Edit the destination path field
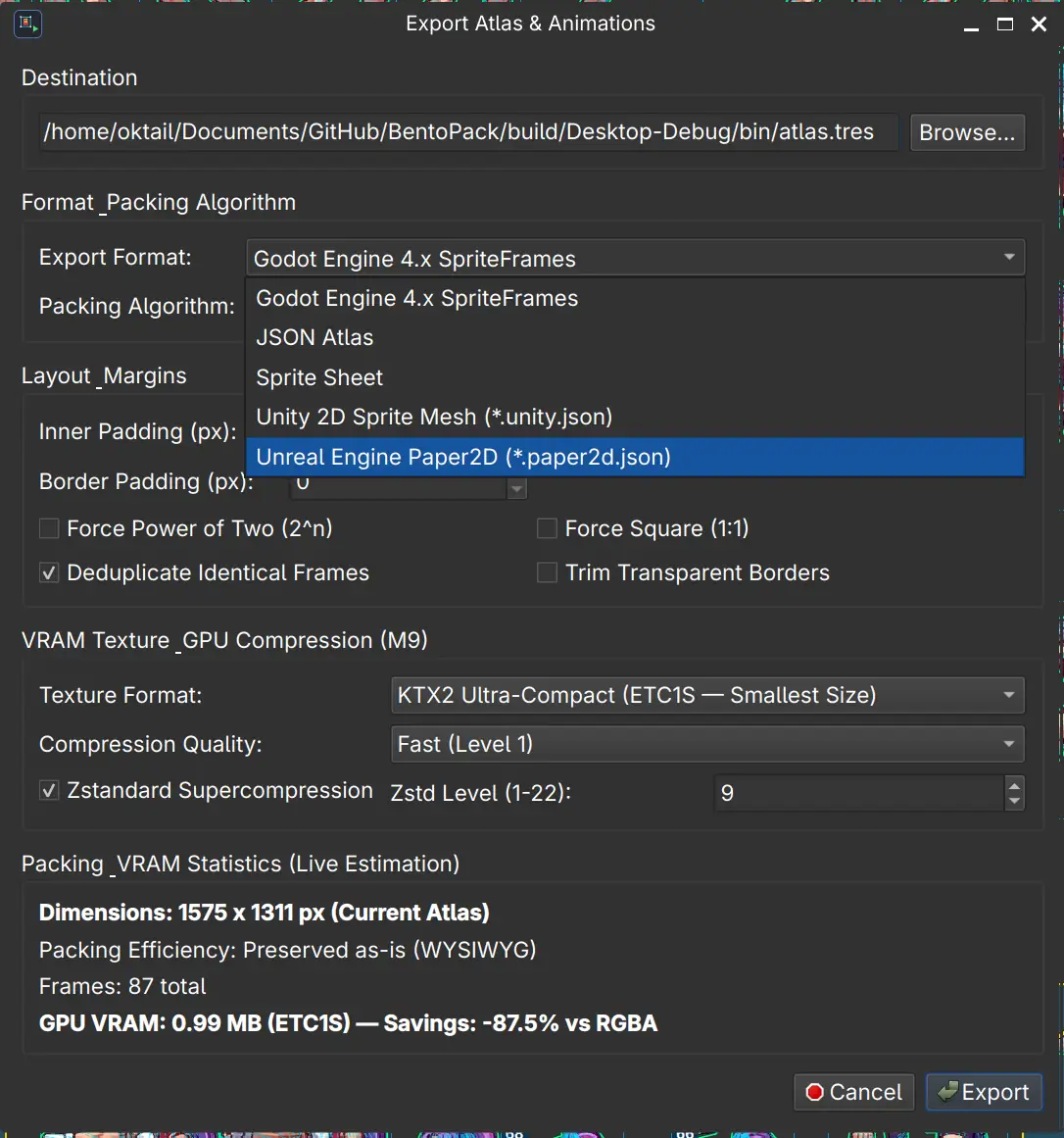This screenshot has width=1064, height=1138. (468, 132)
